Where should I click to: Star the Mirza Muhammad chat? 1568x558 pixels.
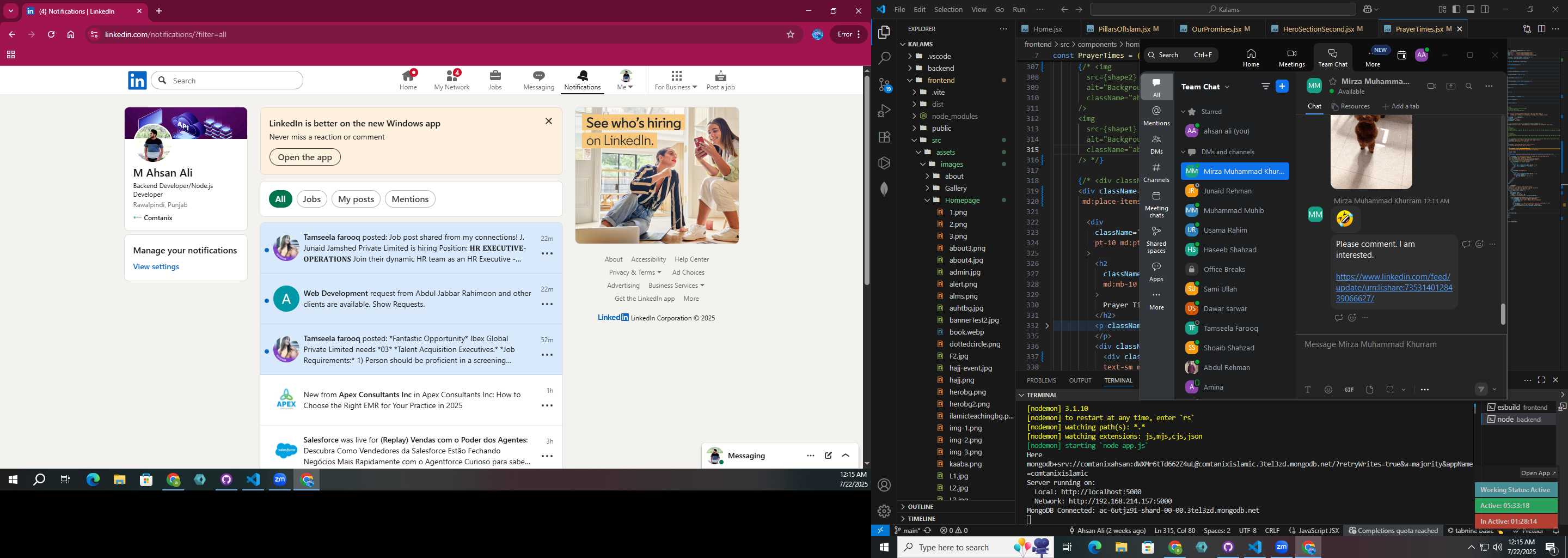click(x=1332, y=81)
